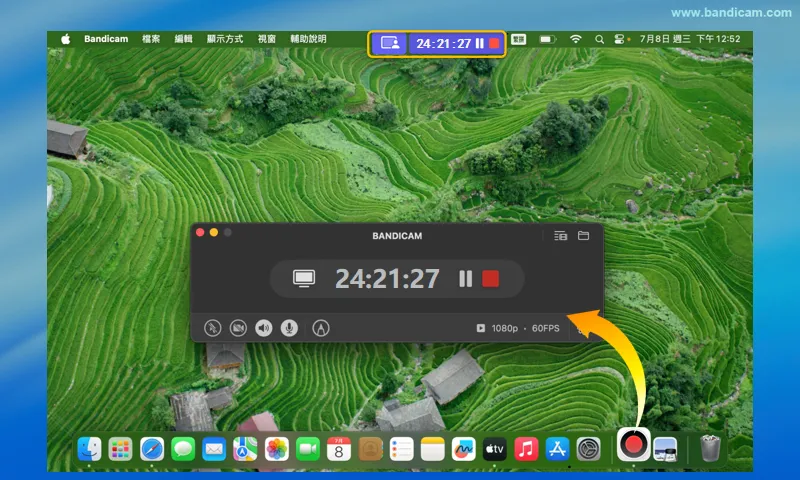Viewport: 800px width, 480px height.
Task: Open the output folder icon
Action: tap(583, 236)
